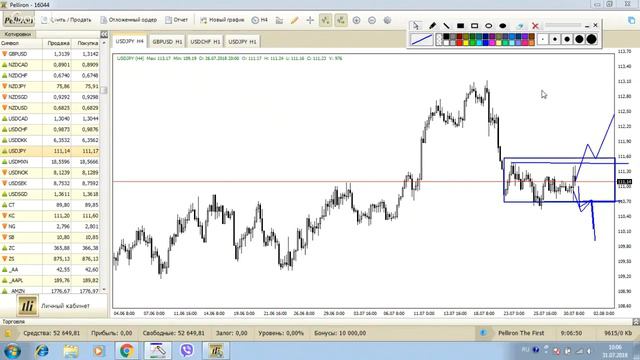Click the Купить / Продать button

[x=67, y=20]
